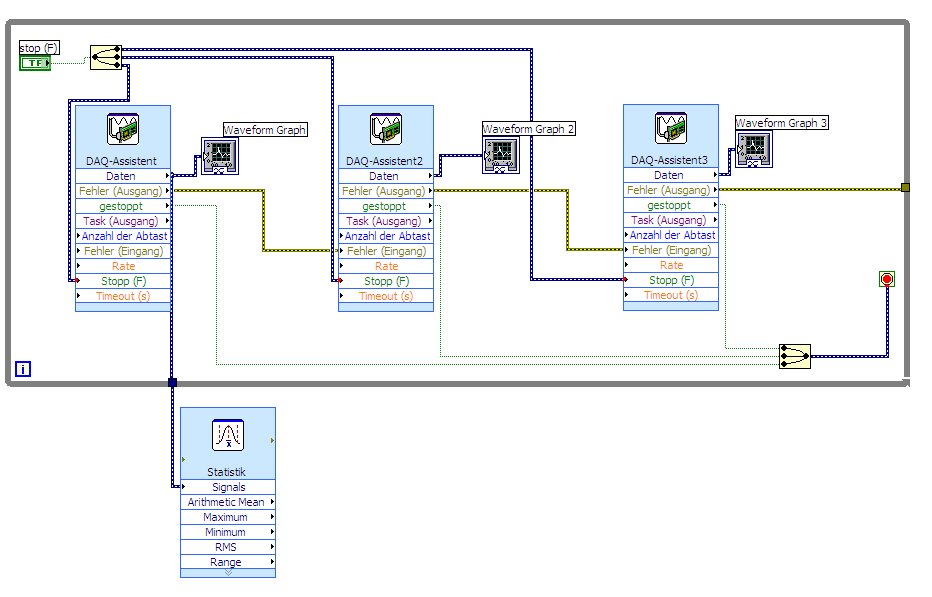
Task: Click the Waveform Graph 2 label
Action: pyautogui.click(x=528, y=128)
